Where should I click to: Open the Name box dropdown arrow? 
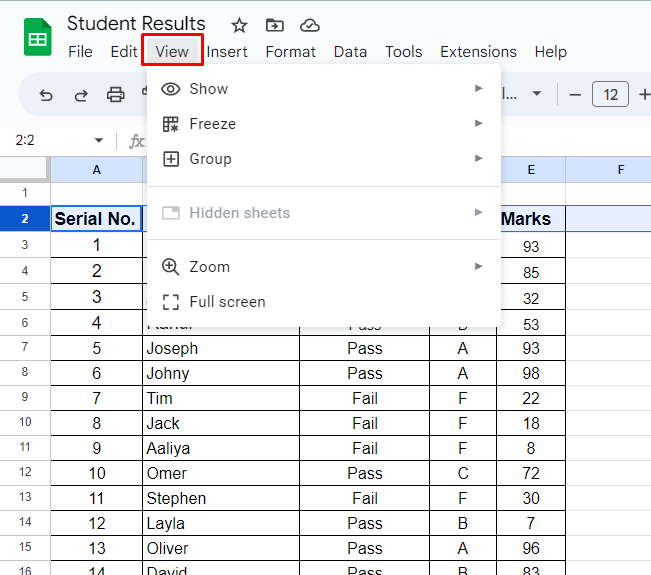98,141
